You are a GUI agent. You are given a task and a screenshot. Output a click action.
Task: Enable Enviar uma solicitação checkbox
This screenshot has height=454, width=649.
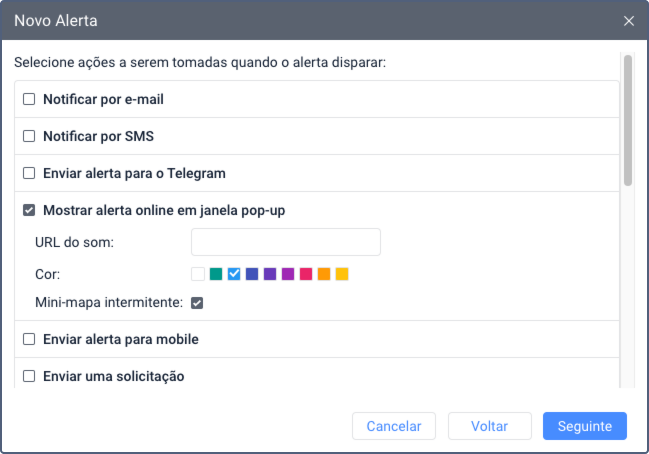point(29,376)
